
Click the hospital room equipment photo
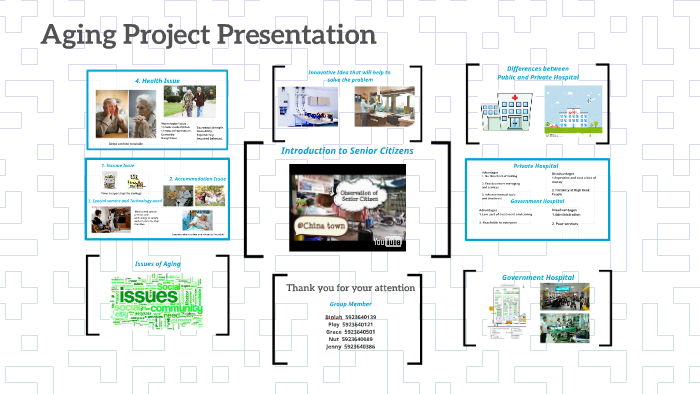308,107
